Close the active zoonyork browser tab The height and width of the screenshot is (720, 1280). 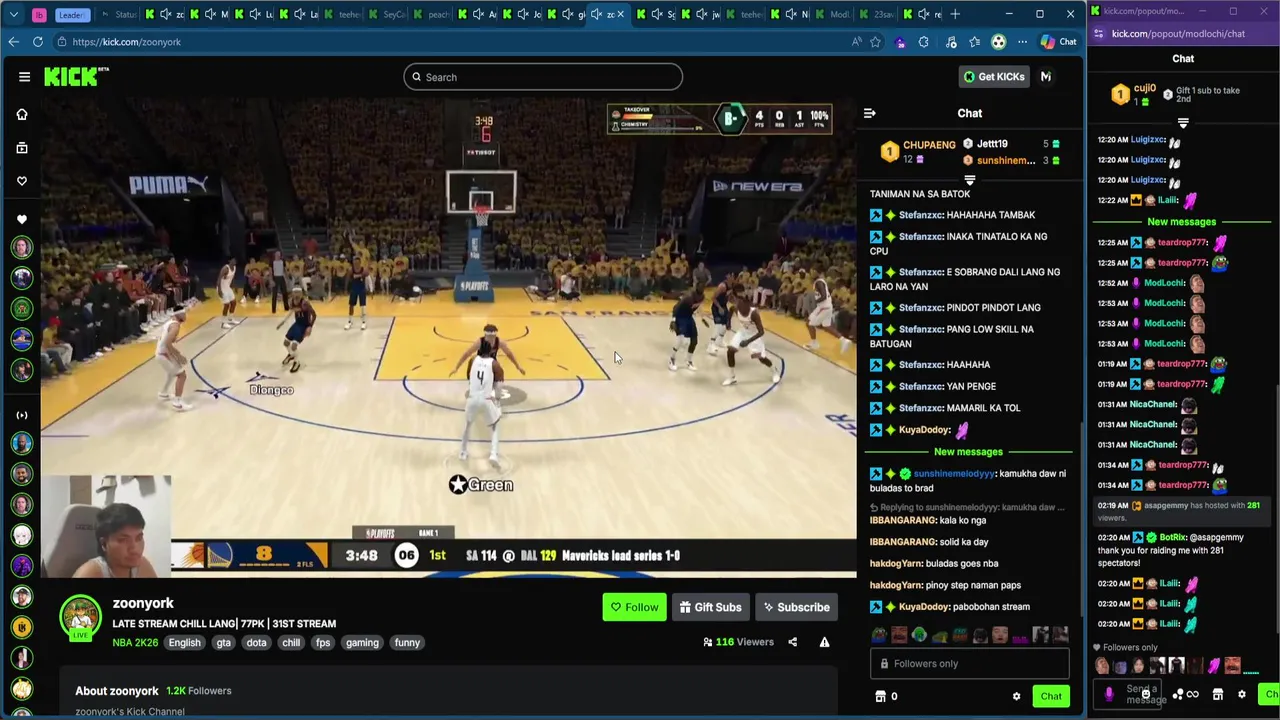[x=621, y=14]
